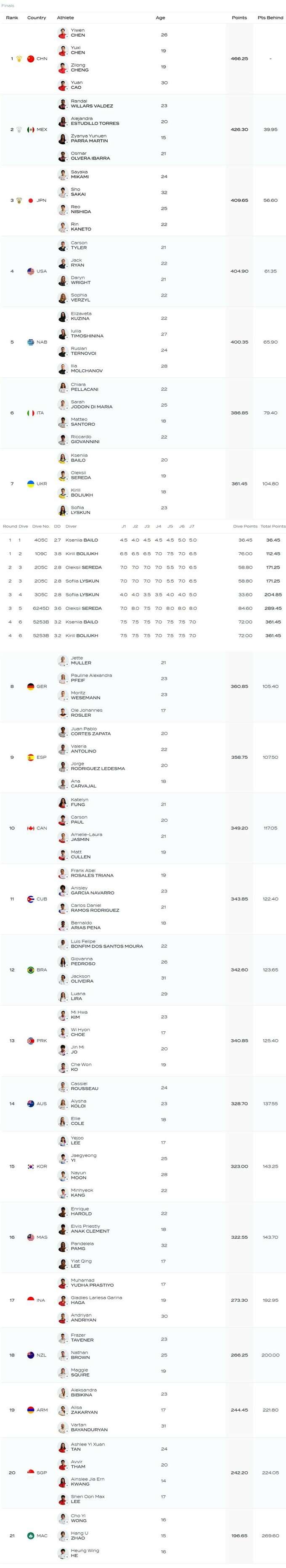The image size is (286, 1568).
Task: Open Yuan CAO's athlete avatar
Action: [x=63, y=85]
